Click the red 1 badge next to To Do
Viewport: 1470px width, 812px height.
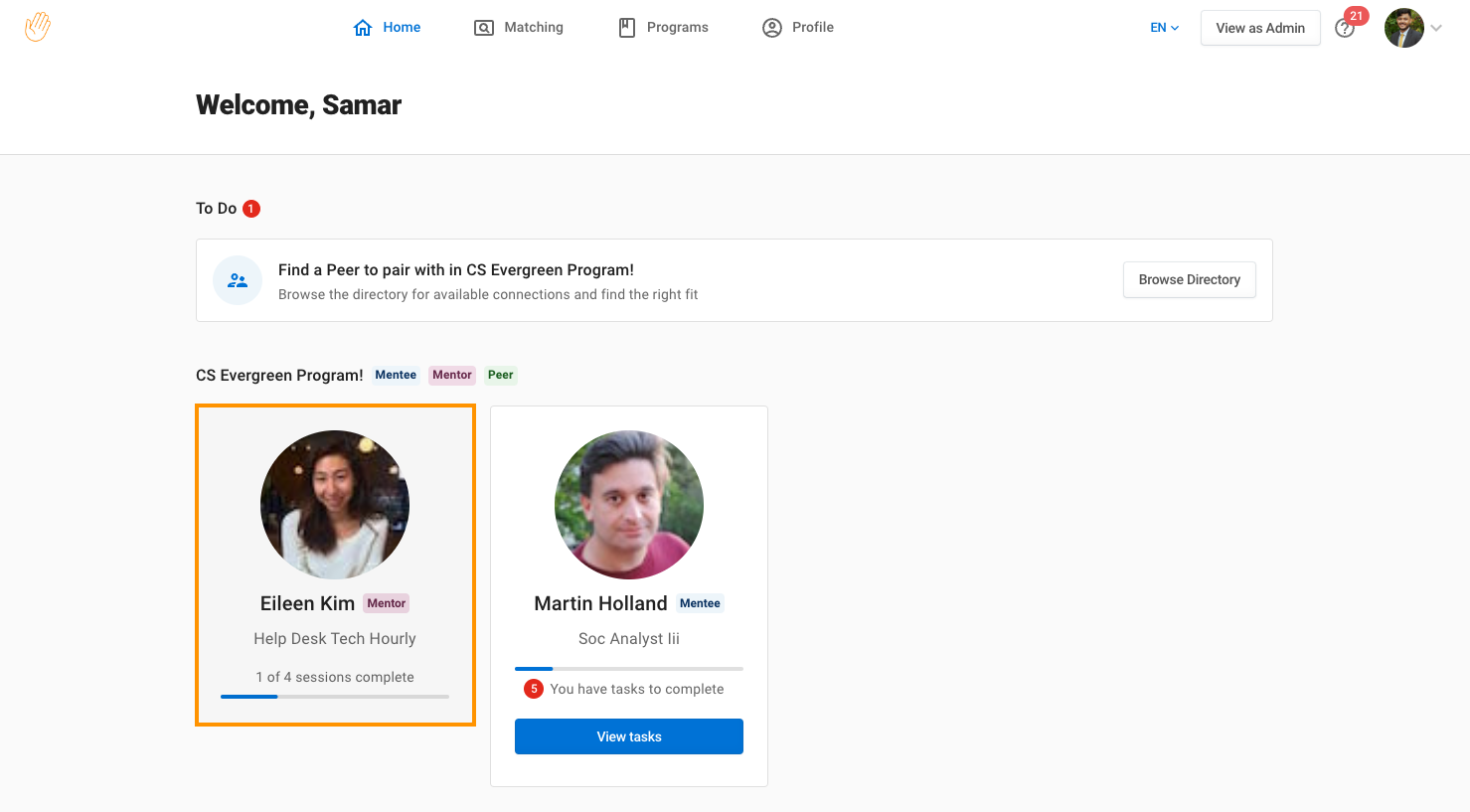[251, 209]
